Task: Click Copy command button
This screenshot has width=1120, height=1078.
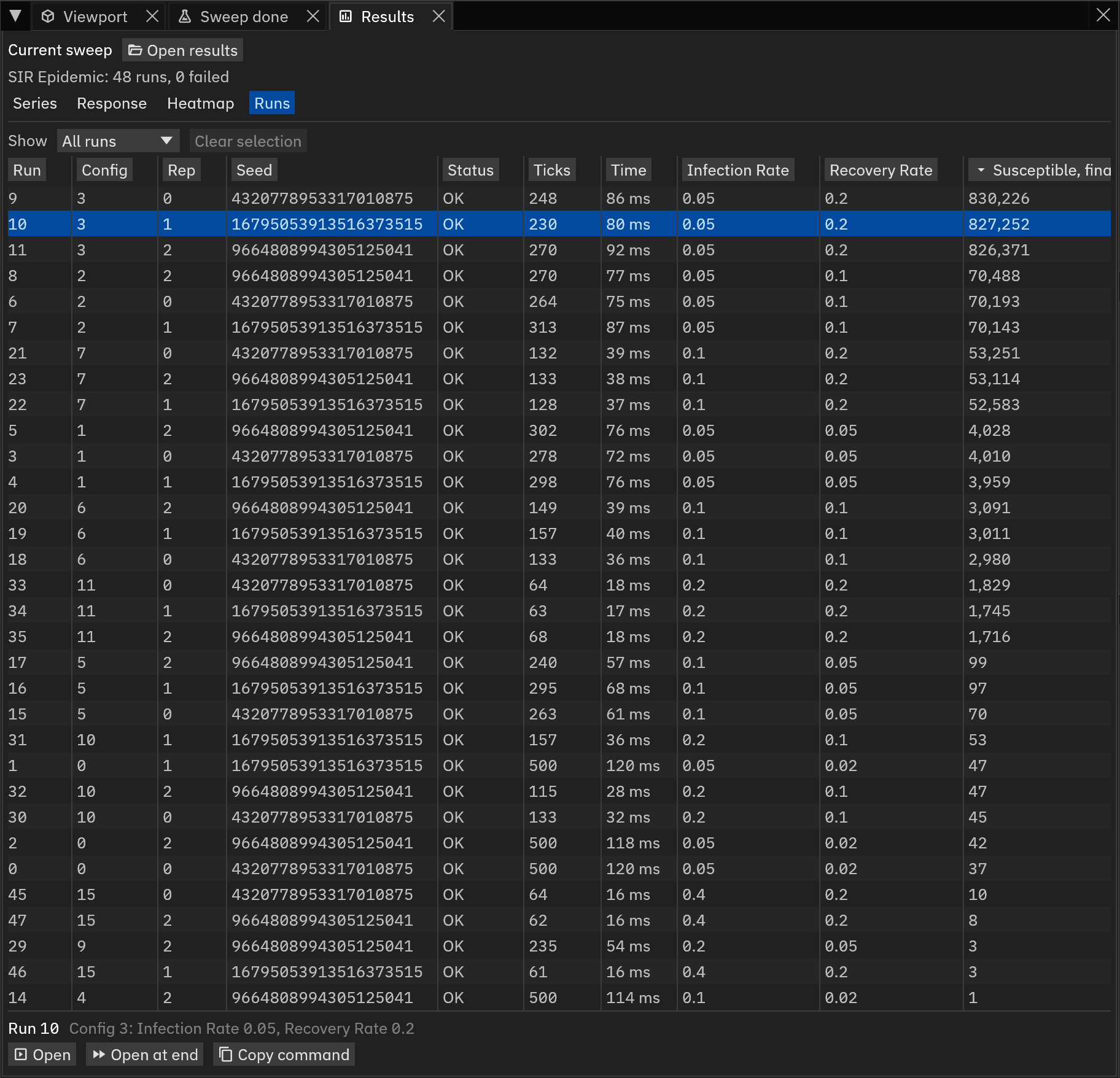Action: (284, 1055)
